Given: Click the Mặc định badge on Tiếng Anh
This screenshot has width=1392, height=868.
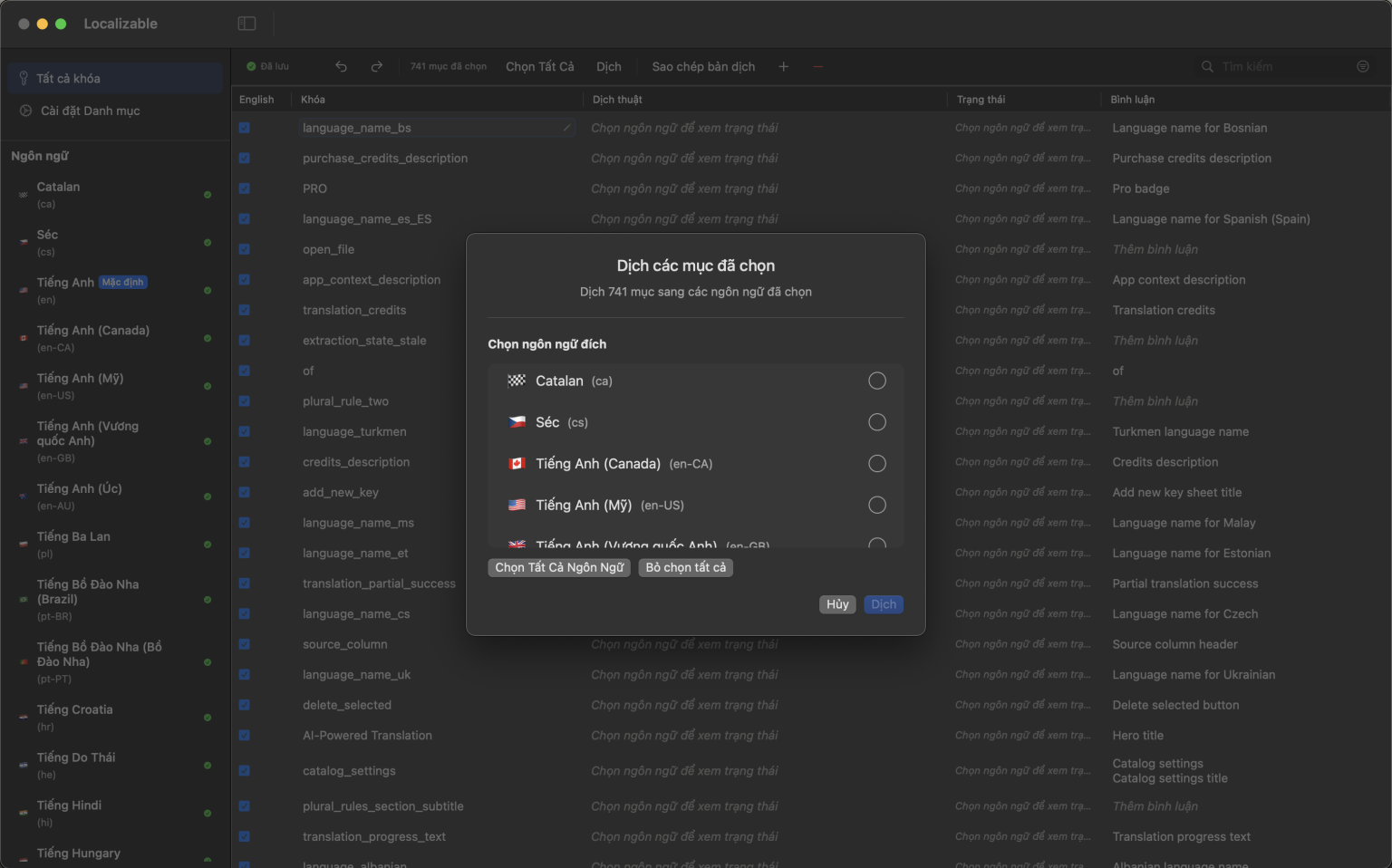Looking at the screenshot, I should pos(122,283).
